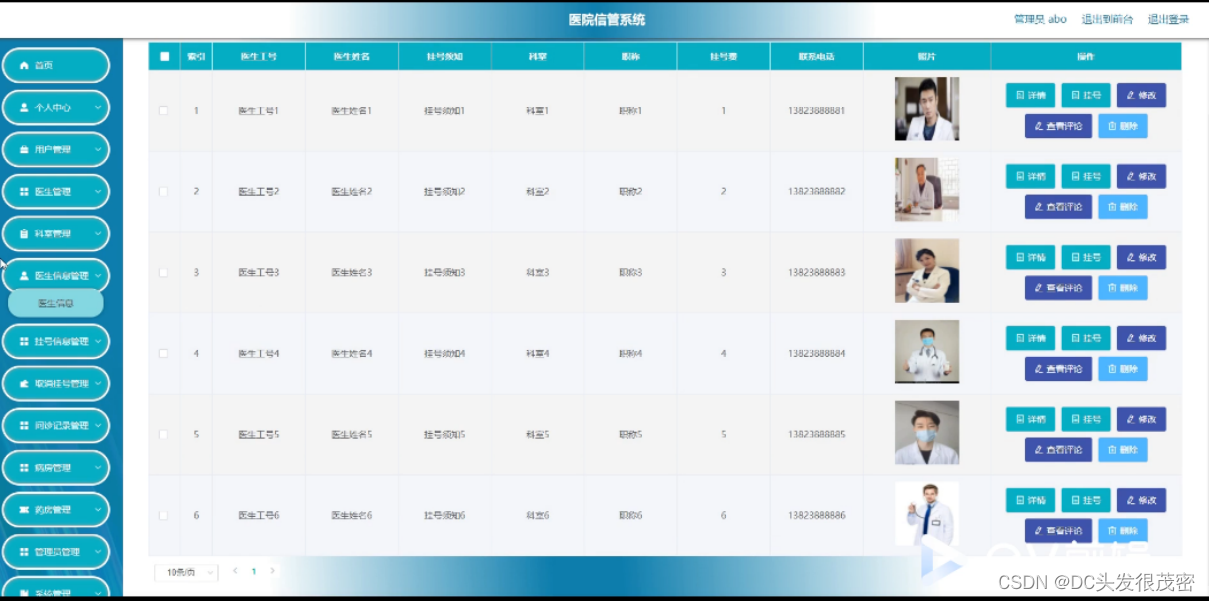Collapse the 医生信息管理 menu chevron
This screenshot has height=601, width=1210.
tap(98, 275)
